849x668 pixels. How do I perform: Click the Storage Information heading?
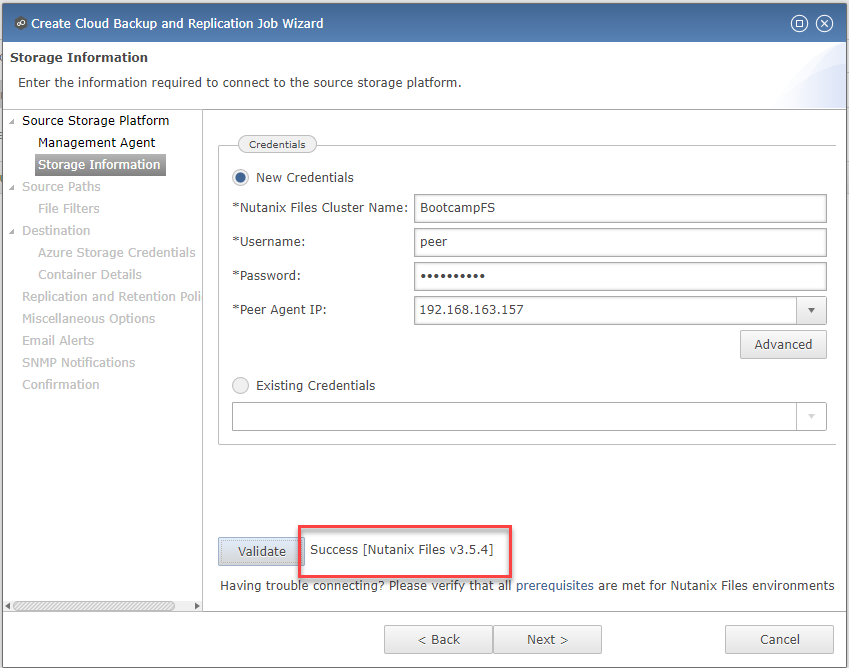pos(79,57)
